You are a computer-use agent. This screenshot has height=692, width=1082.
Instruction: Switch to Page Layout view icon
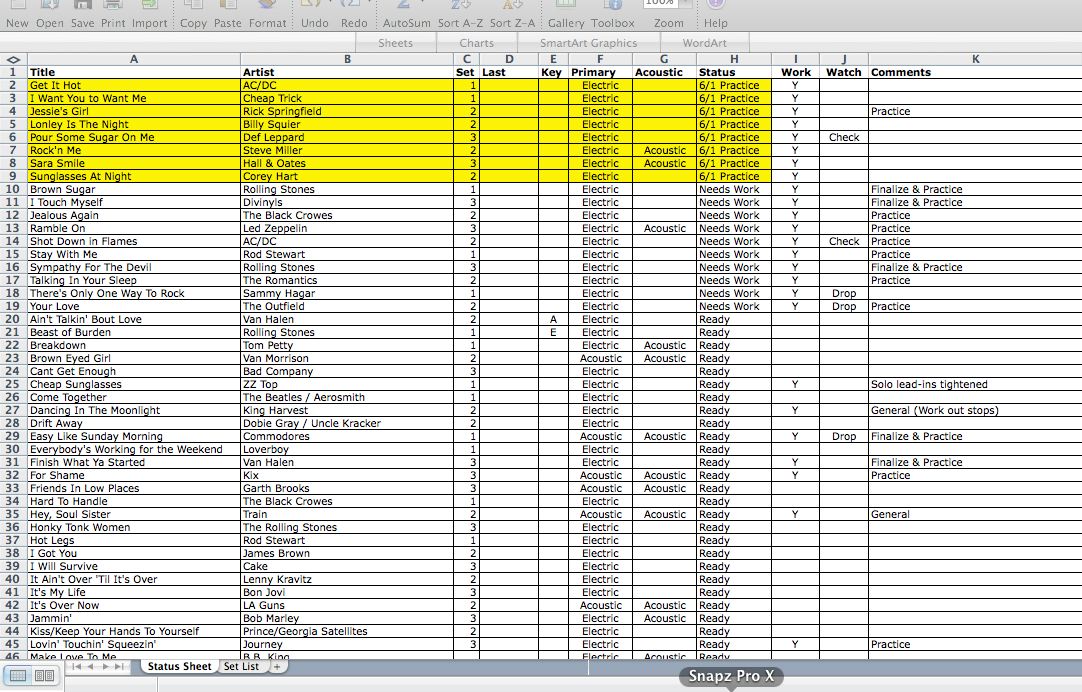coord(44,675)
